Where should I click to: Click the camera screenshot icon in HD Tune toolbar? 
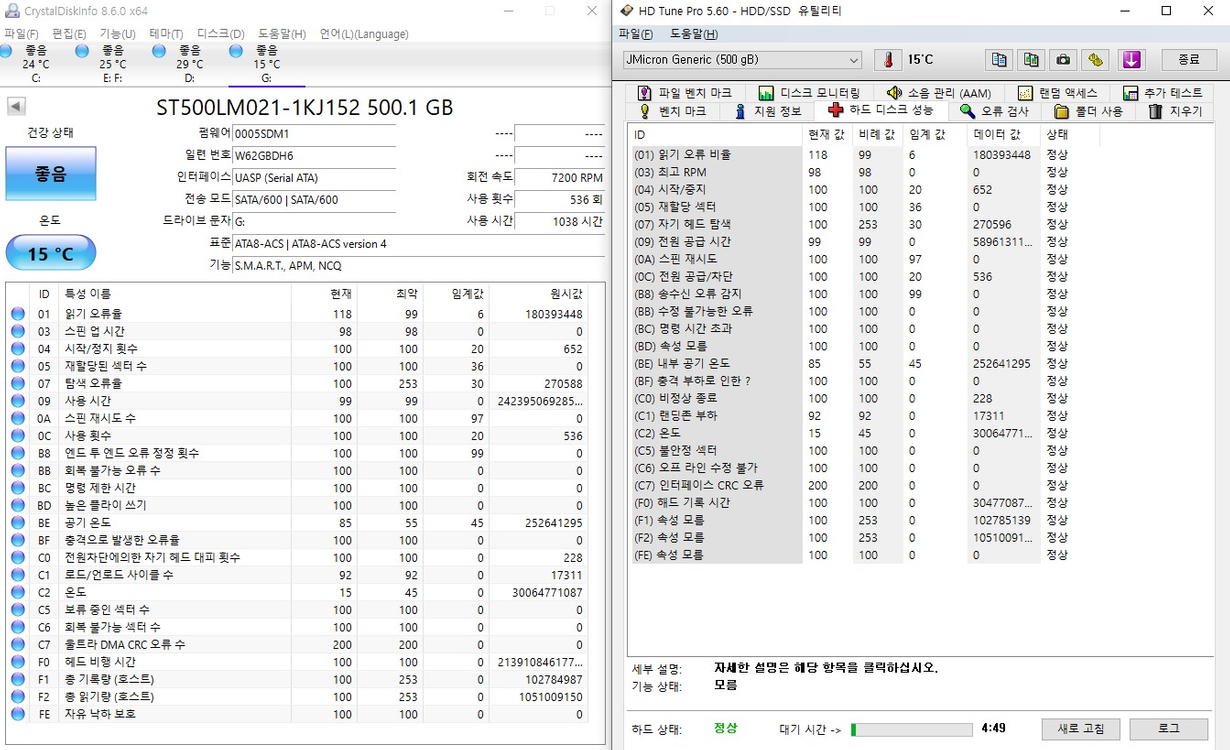coord(1063,59)
